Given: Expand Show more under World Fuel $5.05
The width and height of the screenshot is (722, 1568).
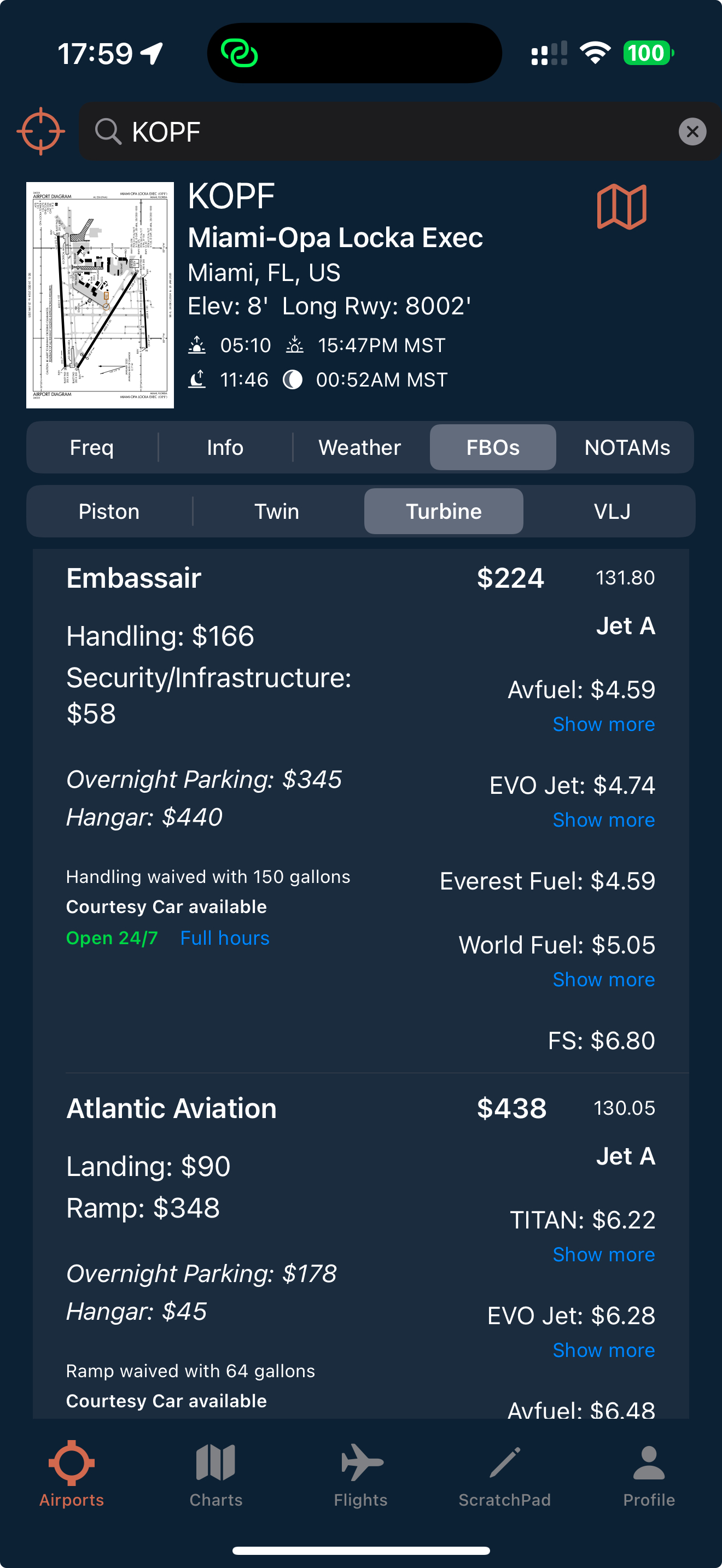Looking at the screenshot, I should [x=603, y=979].
